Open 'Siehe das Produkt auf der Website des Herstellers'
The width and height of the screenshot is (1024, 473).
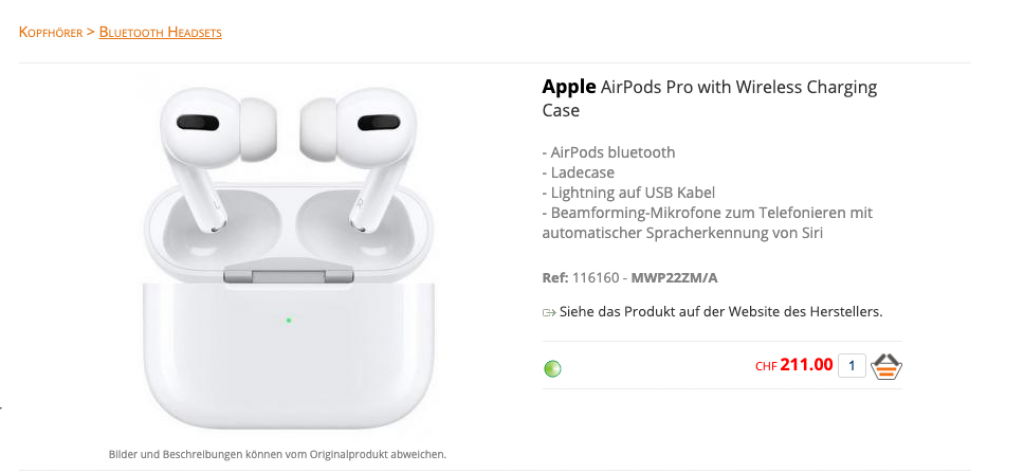click(721, 312)
